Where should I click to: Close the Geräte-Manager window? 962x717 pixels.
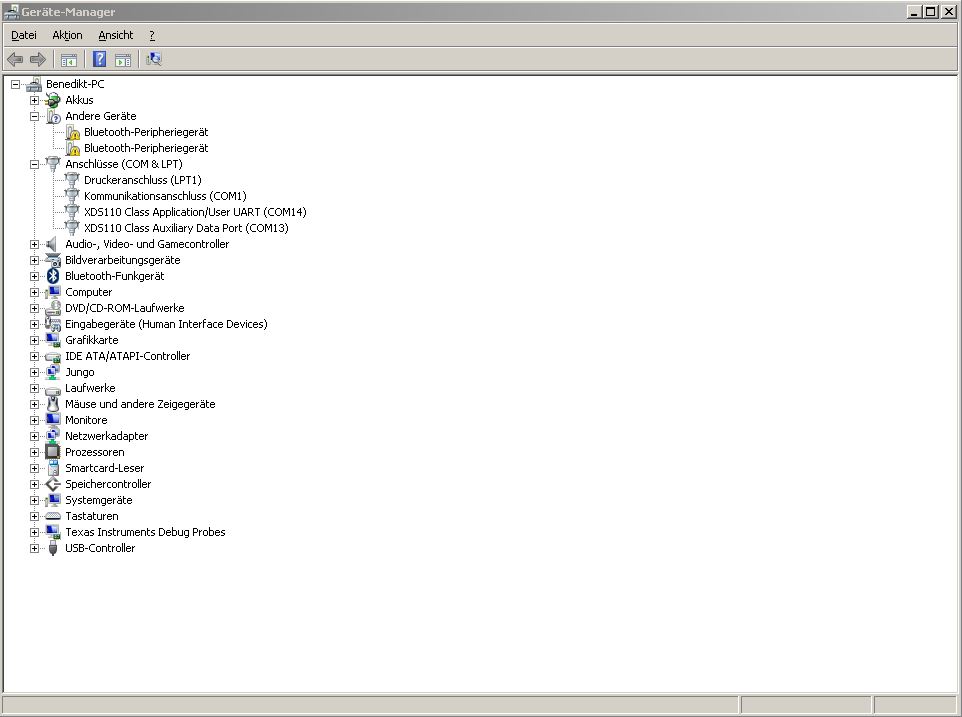pos(949,12)
